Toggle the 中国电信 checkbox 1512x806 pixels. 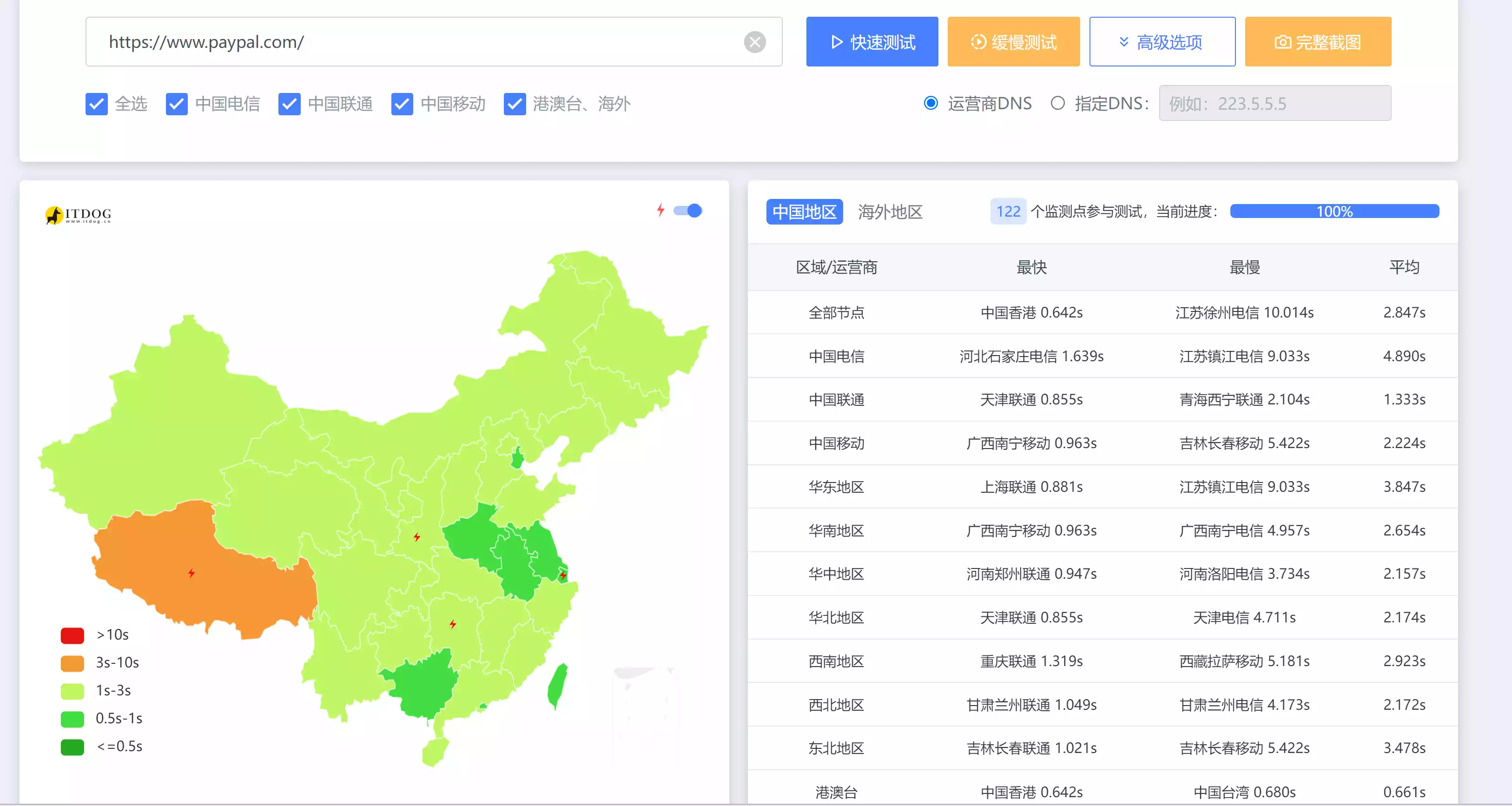pos(177,104)
